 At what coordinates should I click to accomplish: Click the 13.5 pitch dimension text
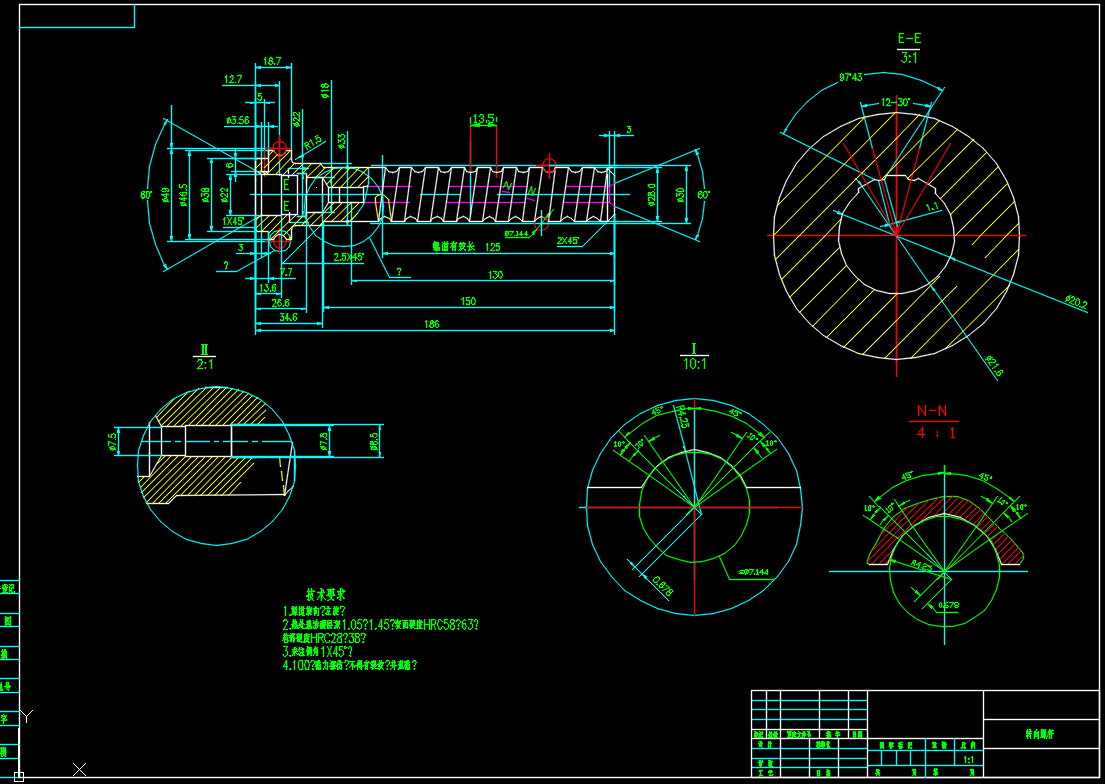[x=484, y=119]
